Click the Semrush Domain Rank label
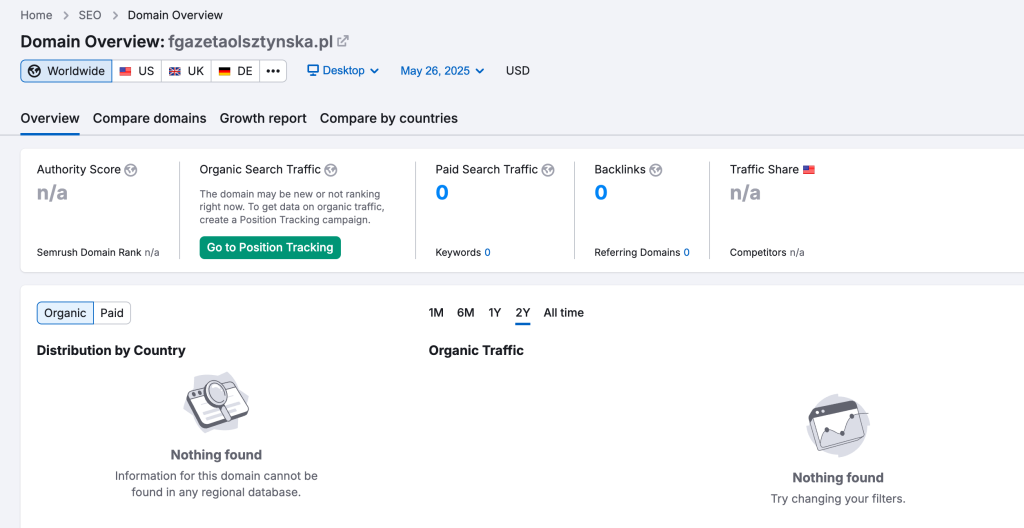The height and width of the screenshot is (528, 1024). [89, 253]
